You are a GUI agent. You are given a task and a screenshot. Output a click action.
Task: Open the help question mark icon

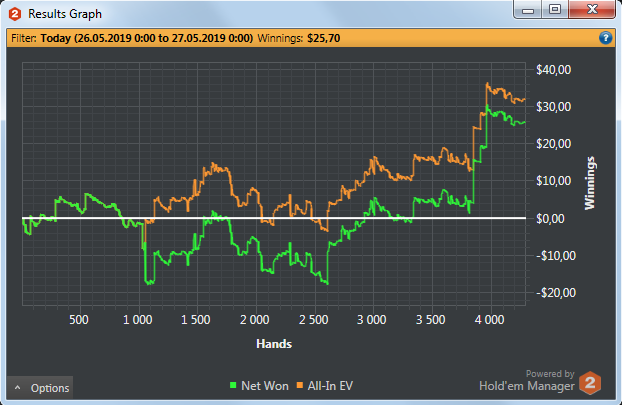tap(605, 38)
